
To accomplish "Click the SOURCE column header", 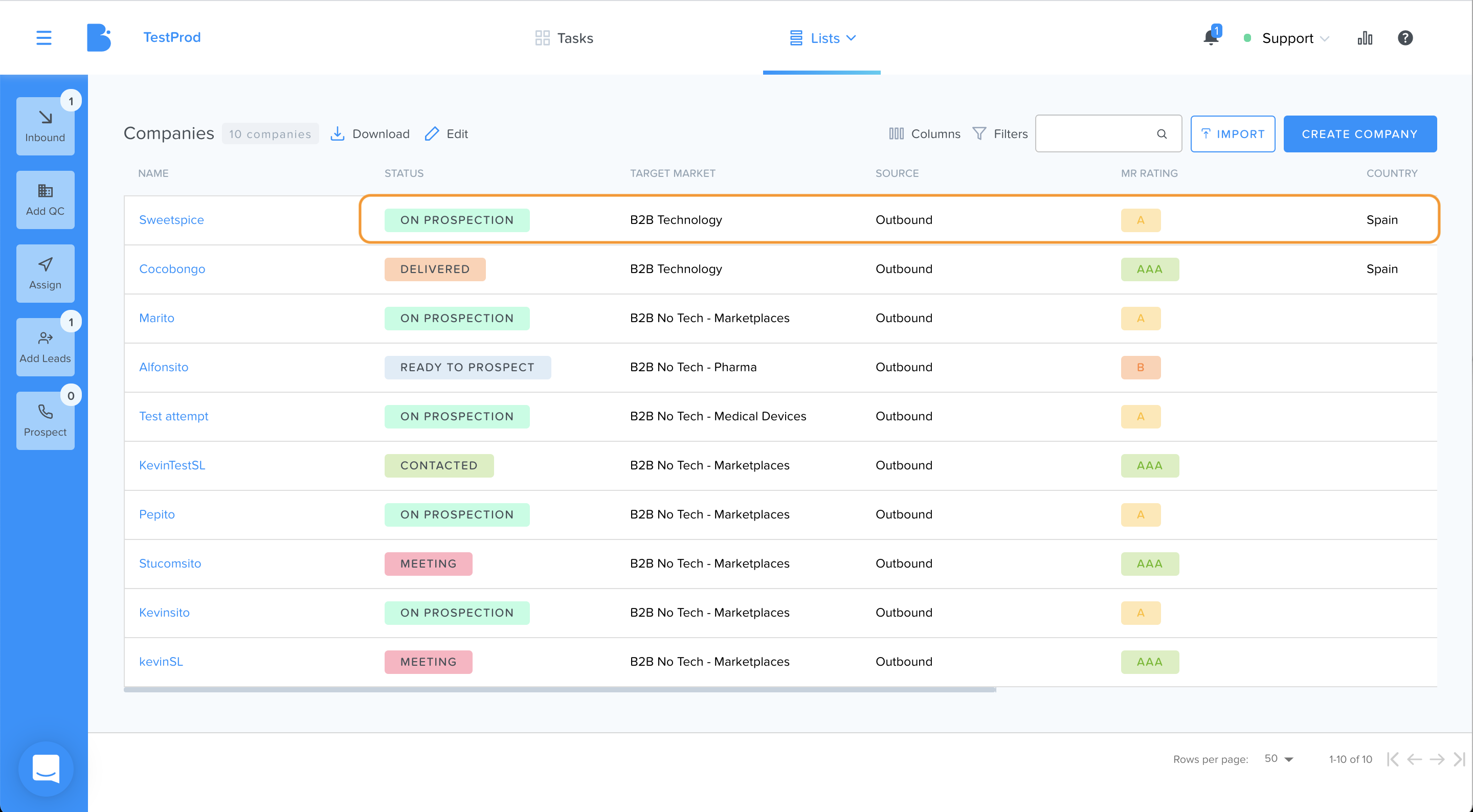I will click(x=897, y=173).
